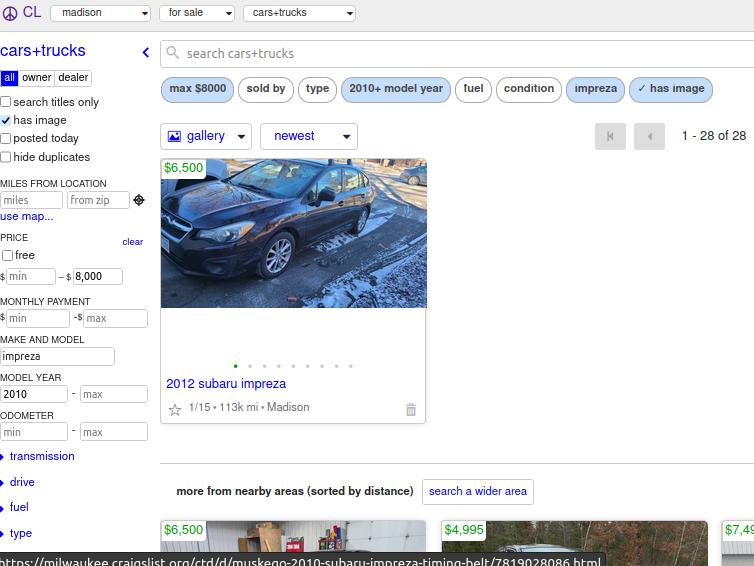Expand the drive filter section

point(22,482)
